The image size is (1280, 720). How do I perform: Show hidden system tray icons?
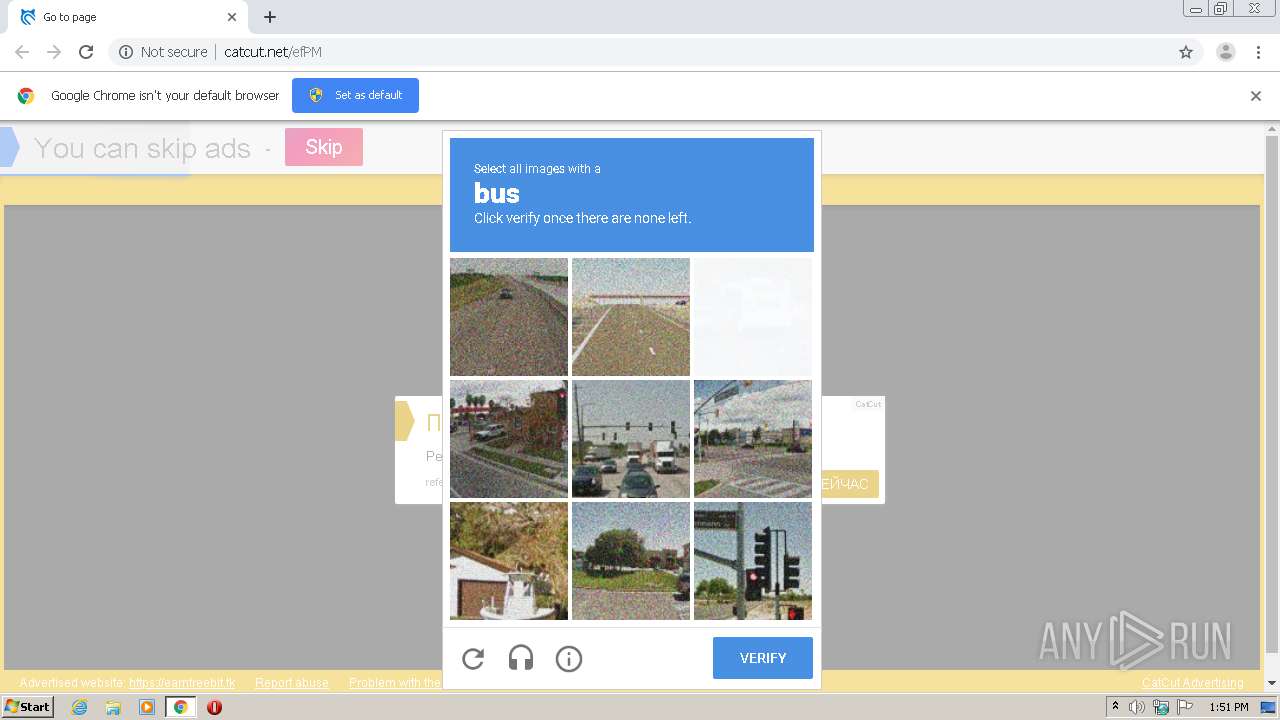click(x=1115, y=707)
